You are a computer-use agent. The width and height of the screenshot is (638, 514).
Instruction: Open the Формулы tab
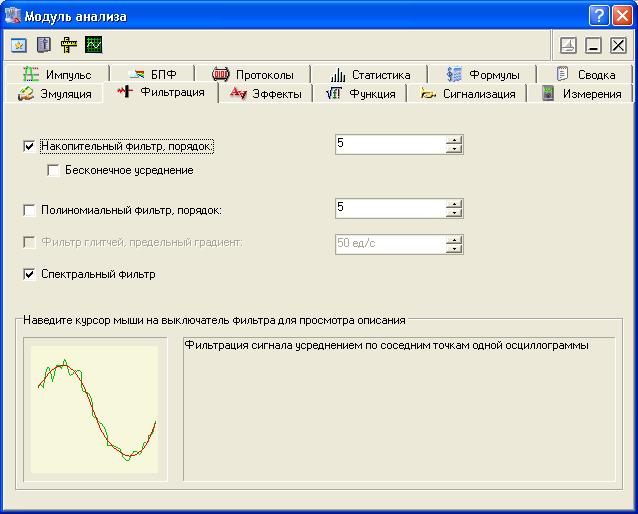click(x=483, y=74)
